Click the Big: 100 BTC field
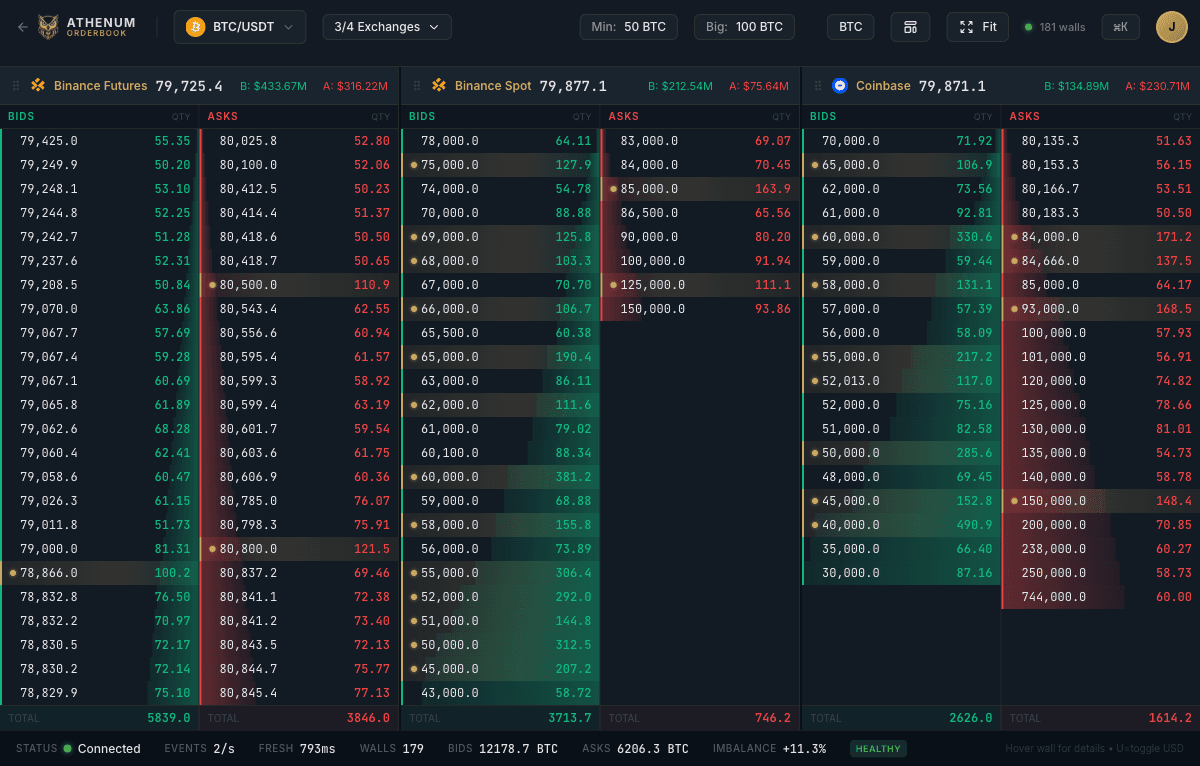1200x766 pixels. coord(745,27)
